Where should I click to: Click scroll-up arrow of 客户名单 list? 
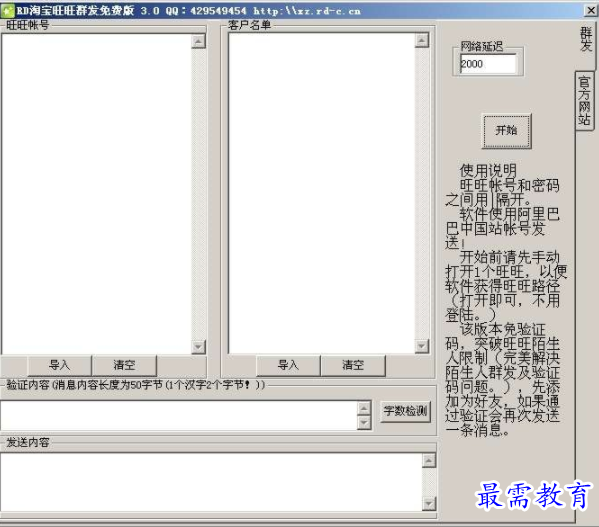coord(422,40)
